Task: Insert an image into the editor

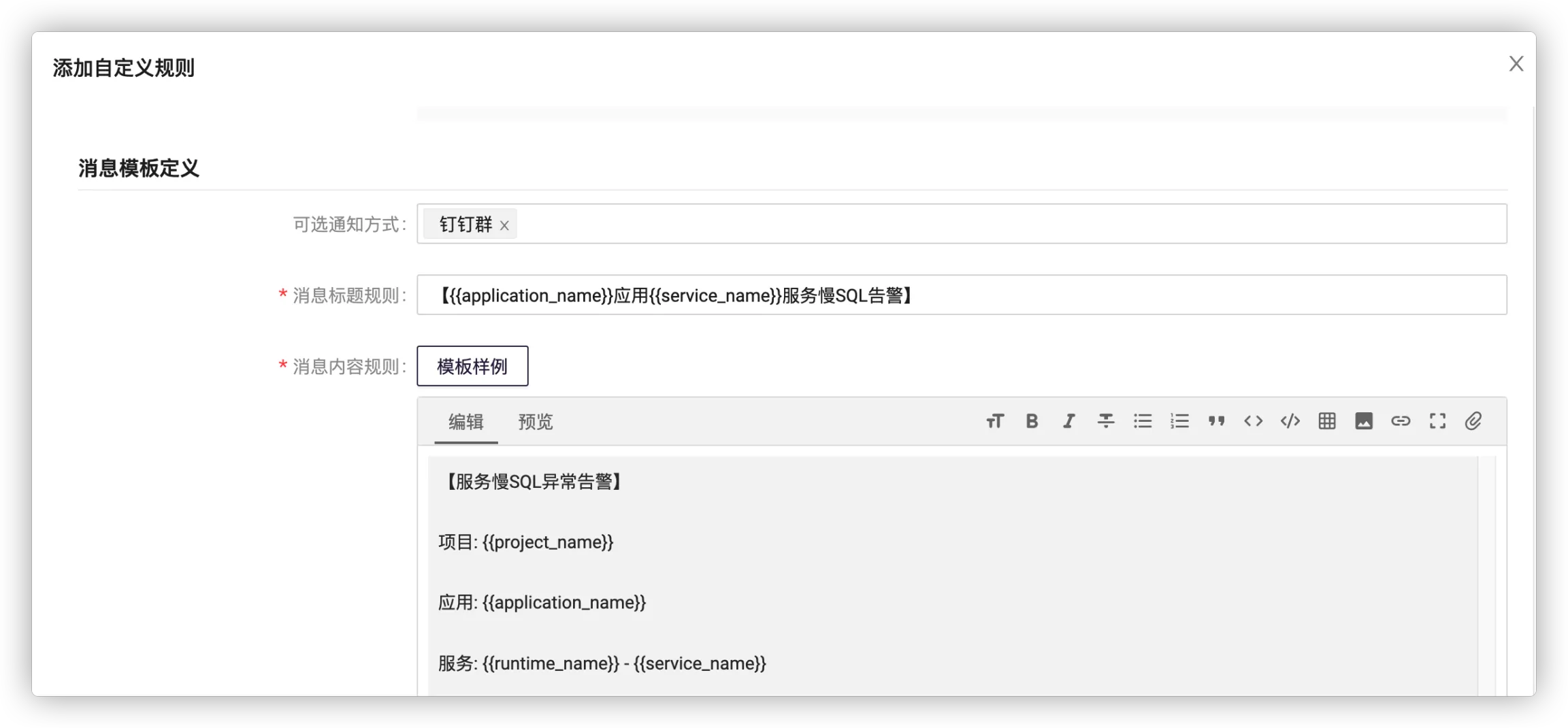Action: 1364,421
